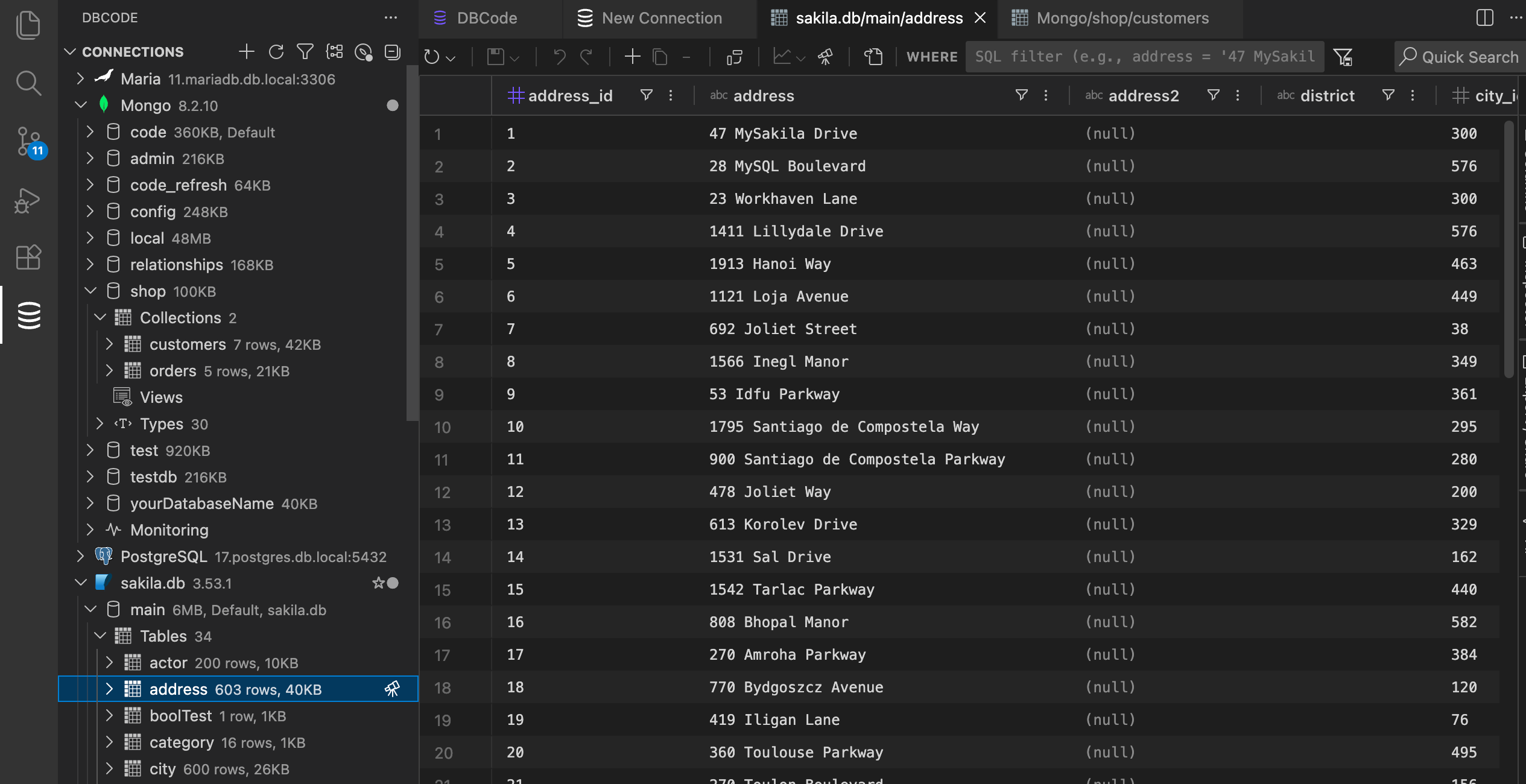Open address2 column options menu
Viewport: 1526px width, 784px height.
(x=1238, y=95)
